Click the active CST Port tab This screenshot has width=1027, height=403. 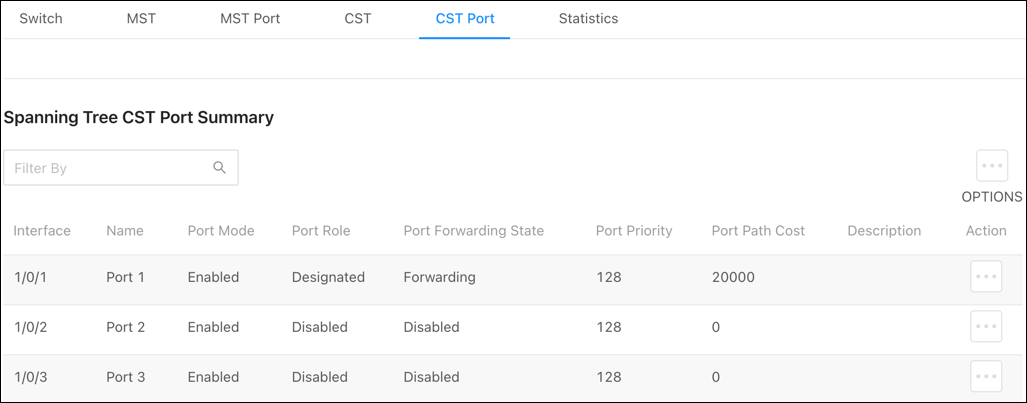point(464,18)
